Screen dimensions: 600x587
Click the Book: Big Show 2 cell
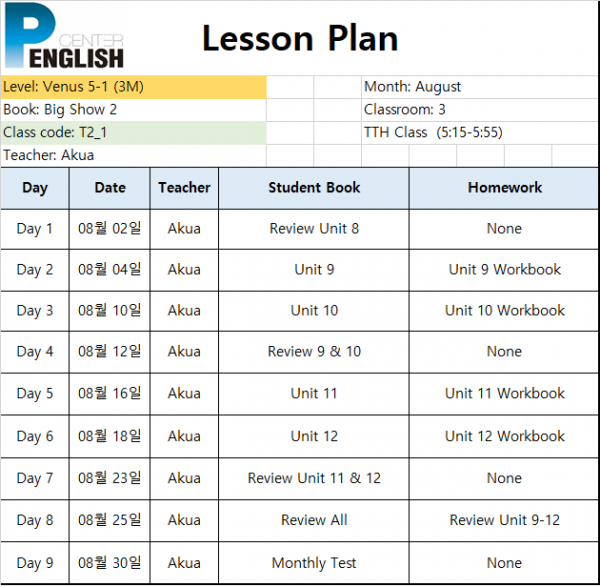[133, 110]
